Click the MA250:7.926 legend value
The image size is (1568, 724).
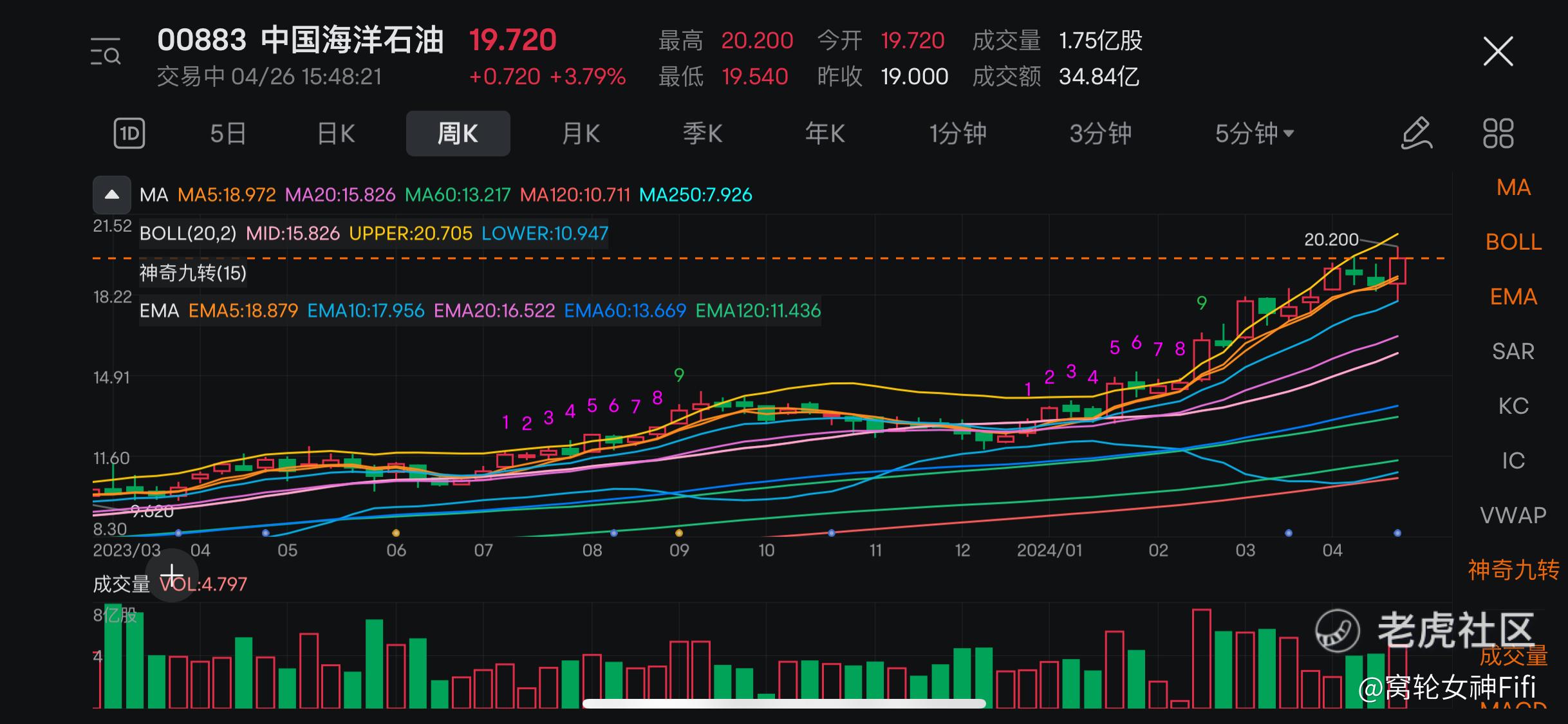(695, 195)
